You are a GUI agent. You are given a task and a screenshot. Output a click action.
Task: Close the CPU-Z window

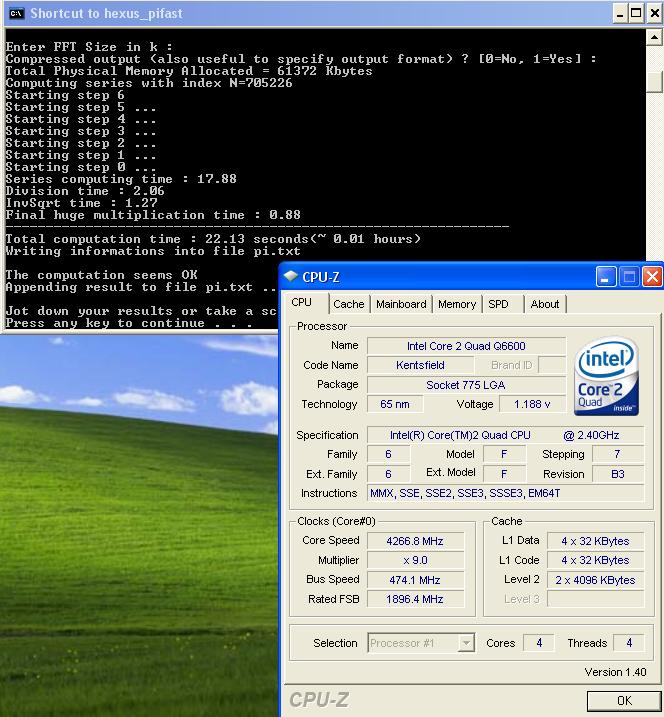(x=652, y=277)
